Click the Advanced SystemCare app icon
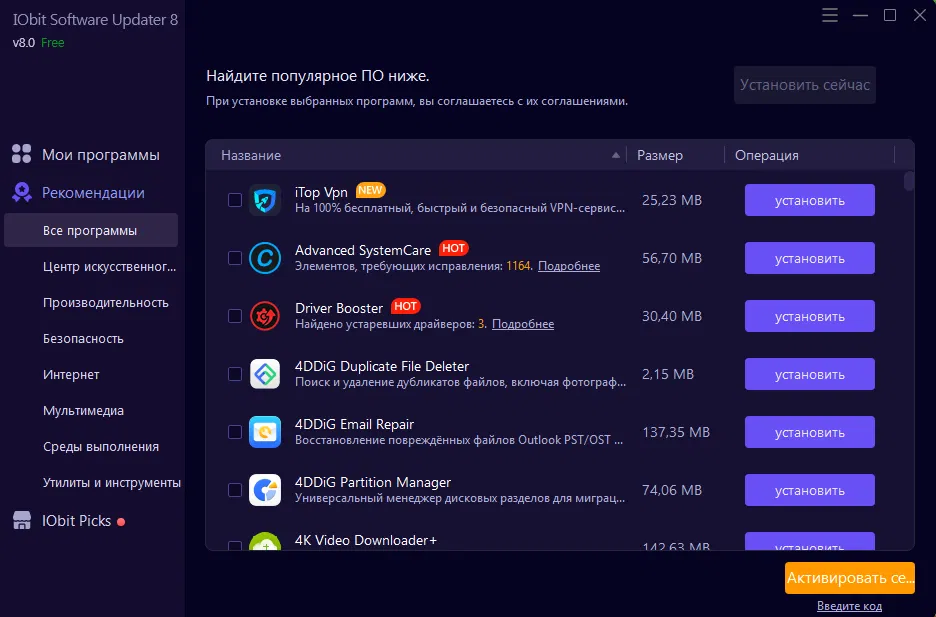 265,258
